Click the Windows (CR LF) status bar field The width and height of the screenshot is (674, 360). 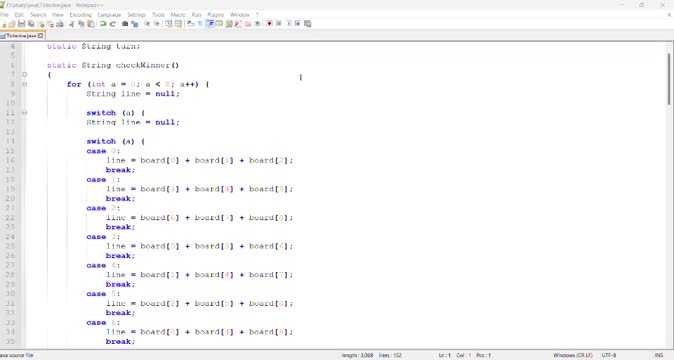point(573,355)
